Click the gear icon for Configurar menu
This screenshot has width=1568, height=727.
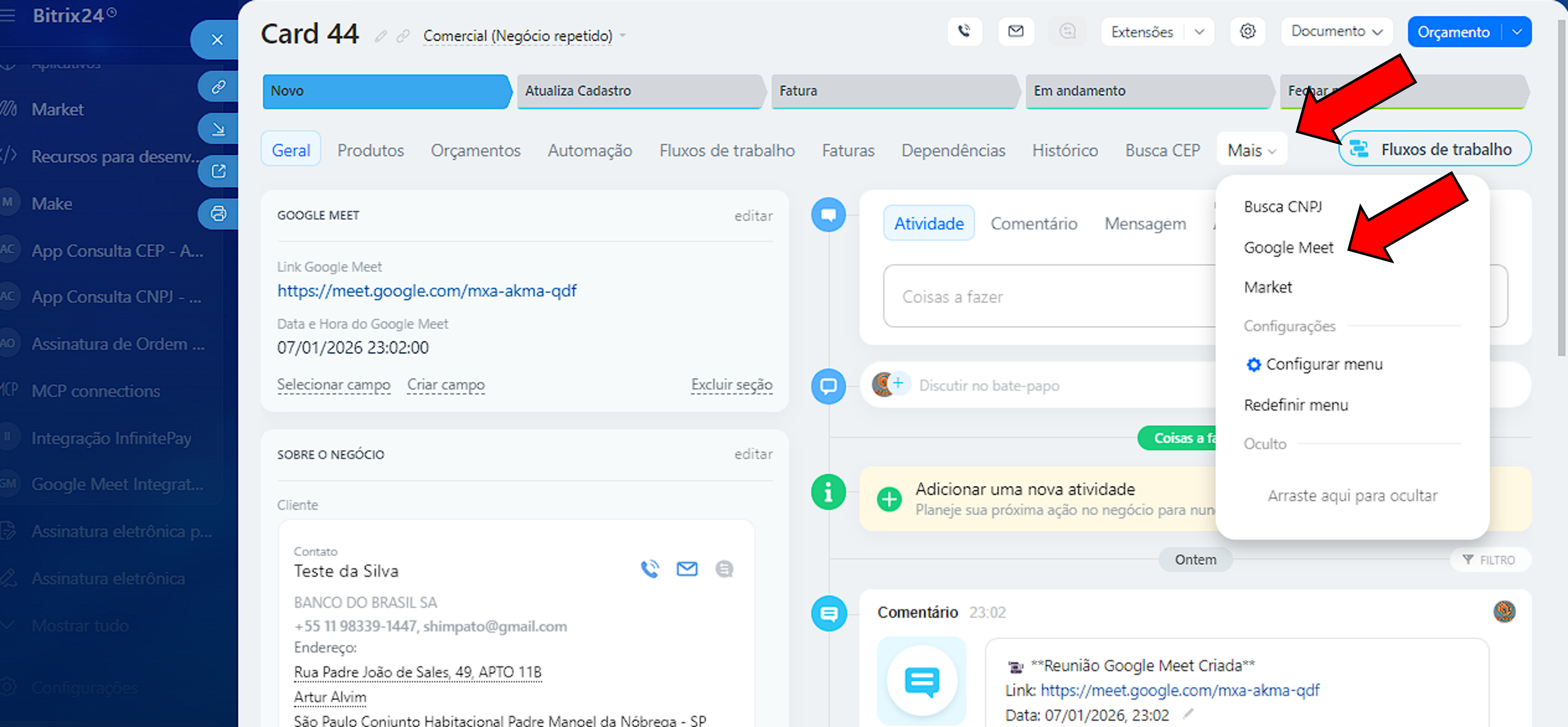(1253, 364)
